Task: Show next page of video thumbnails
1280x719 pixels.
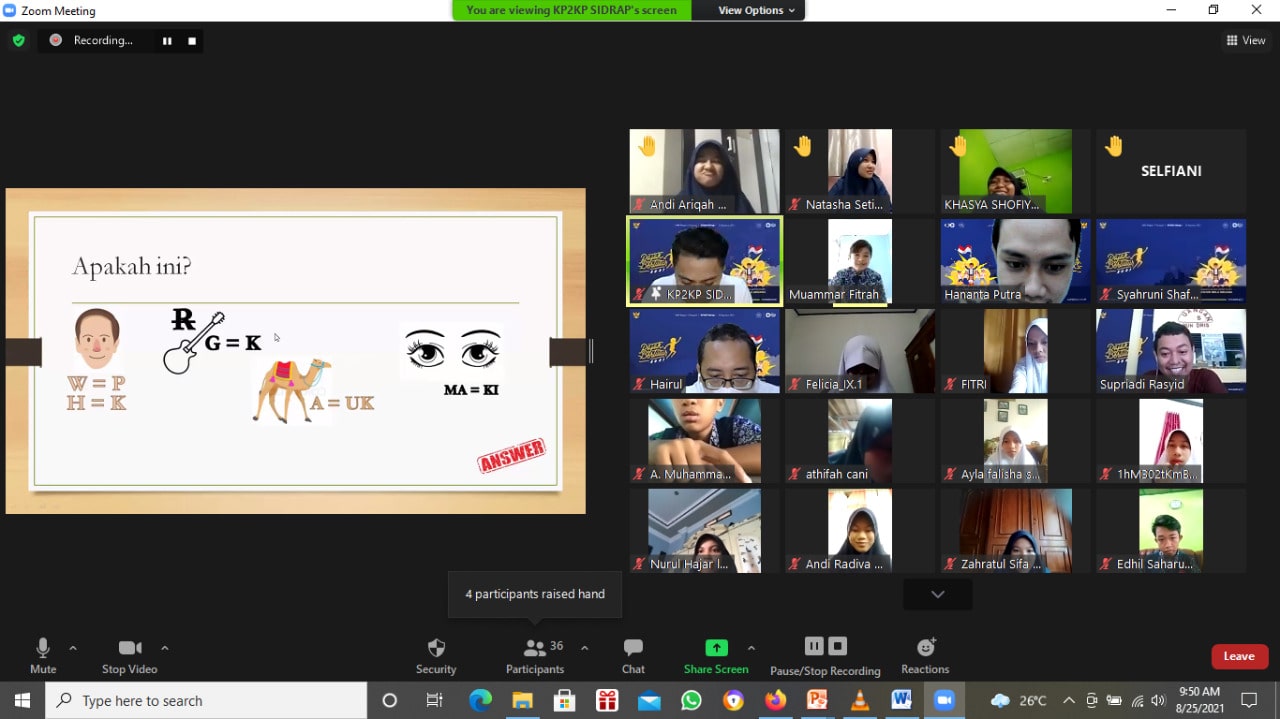Action: (x=937, y=594)
